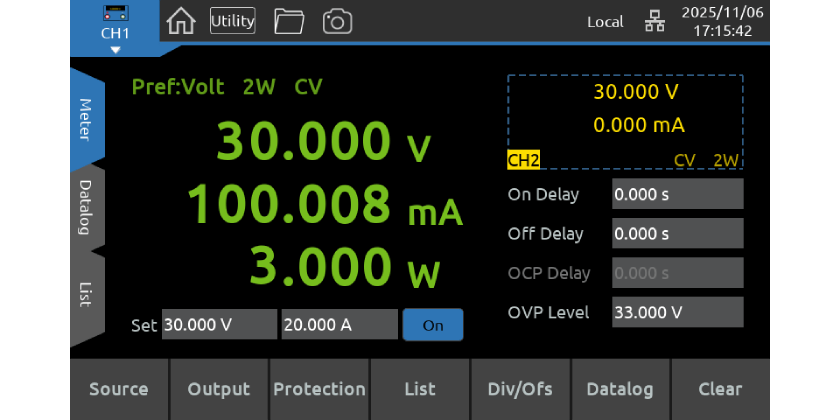Open the file folder icon
Viewport: 840px width, 420px height.
click(289, 21)
